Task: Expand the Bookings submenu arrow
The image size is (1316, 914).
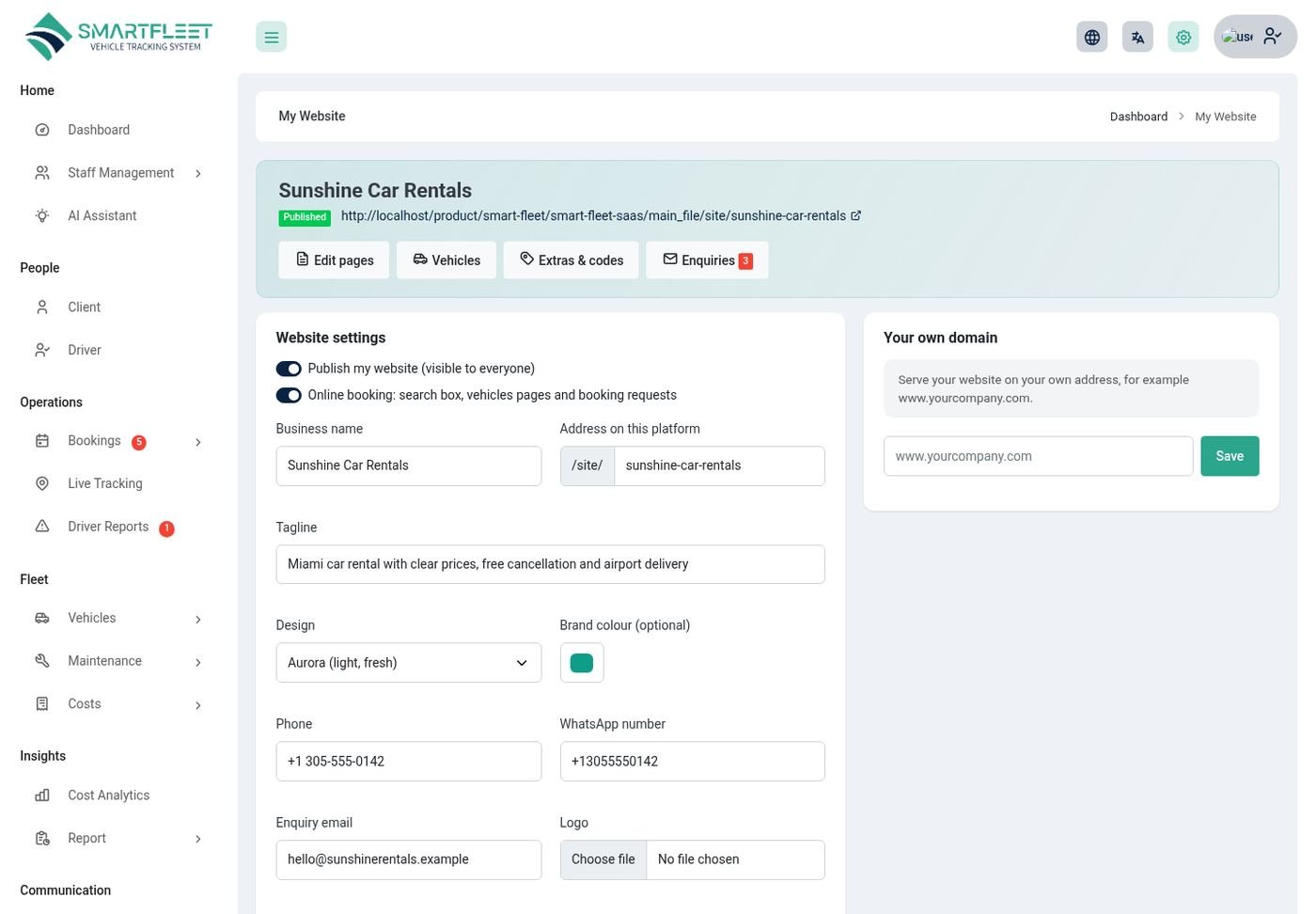Action: pos(198,442)
